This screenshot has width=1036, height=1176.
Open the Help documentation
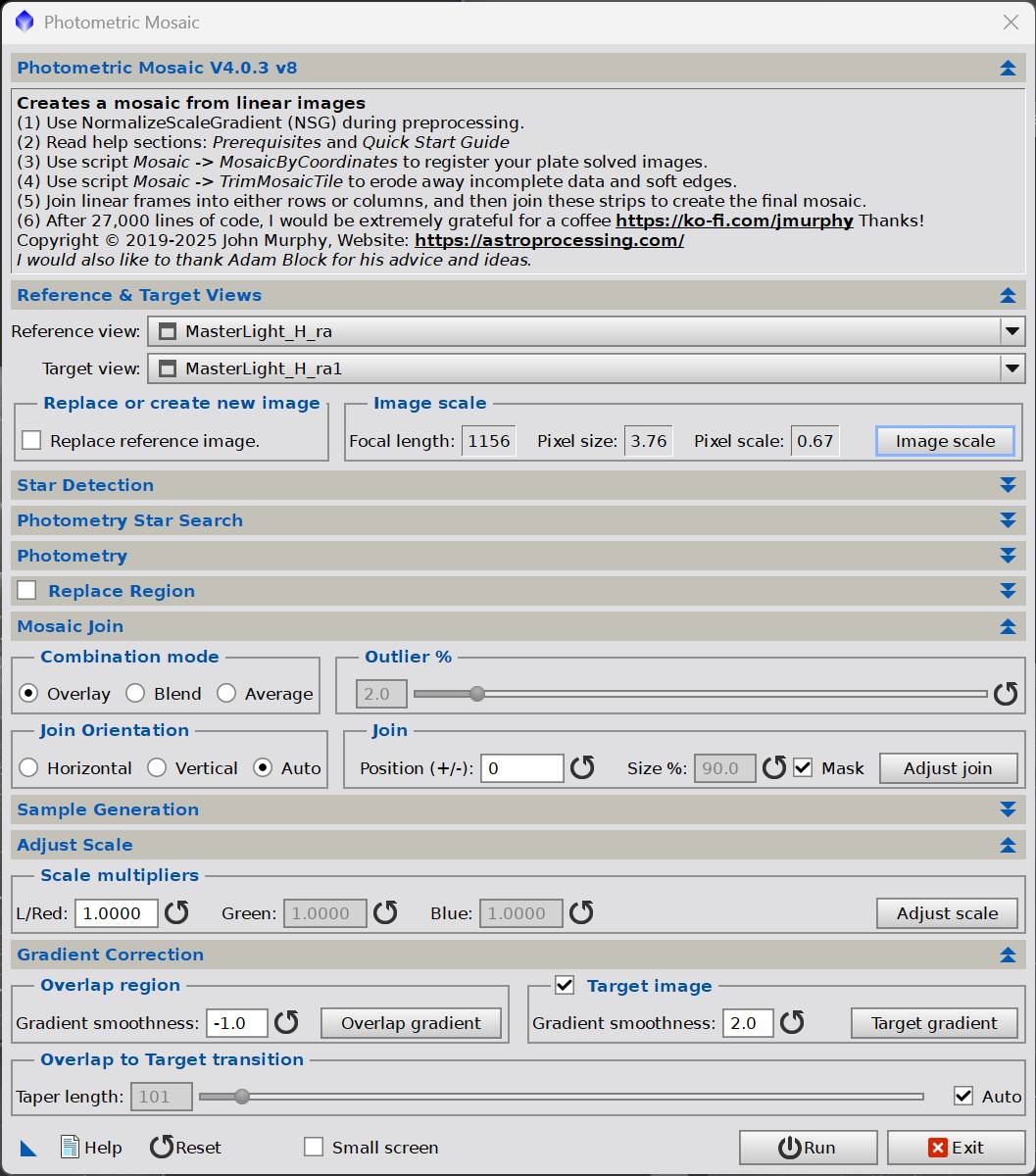[91, 1148]
